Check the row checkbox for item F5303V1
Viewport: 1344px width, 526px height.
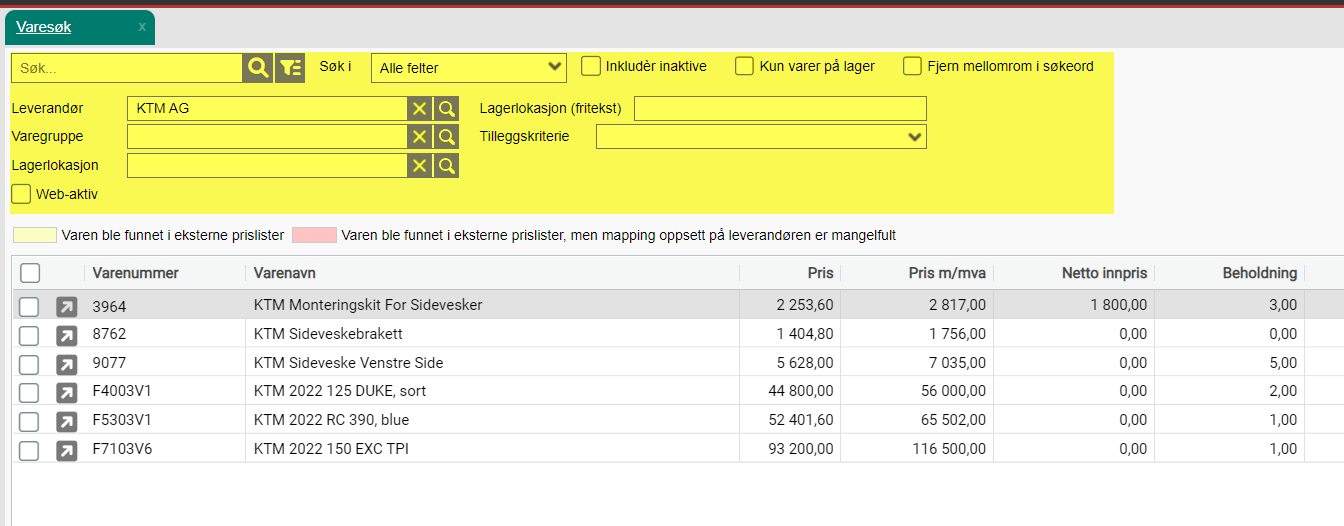pos(29,420)
